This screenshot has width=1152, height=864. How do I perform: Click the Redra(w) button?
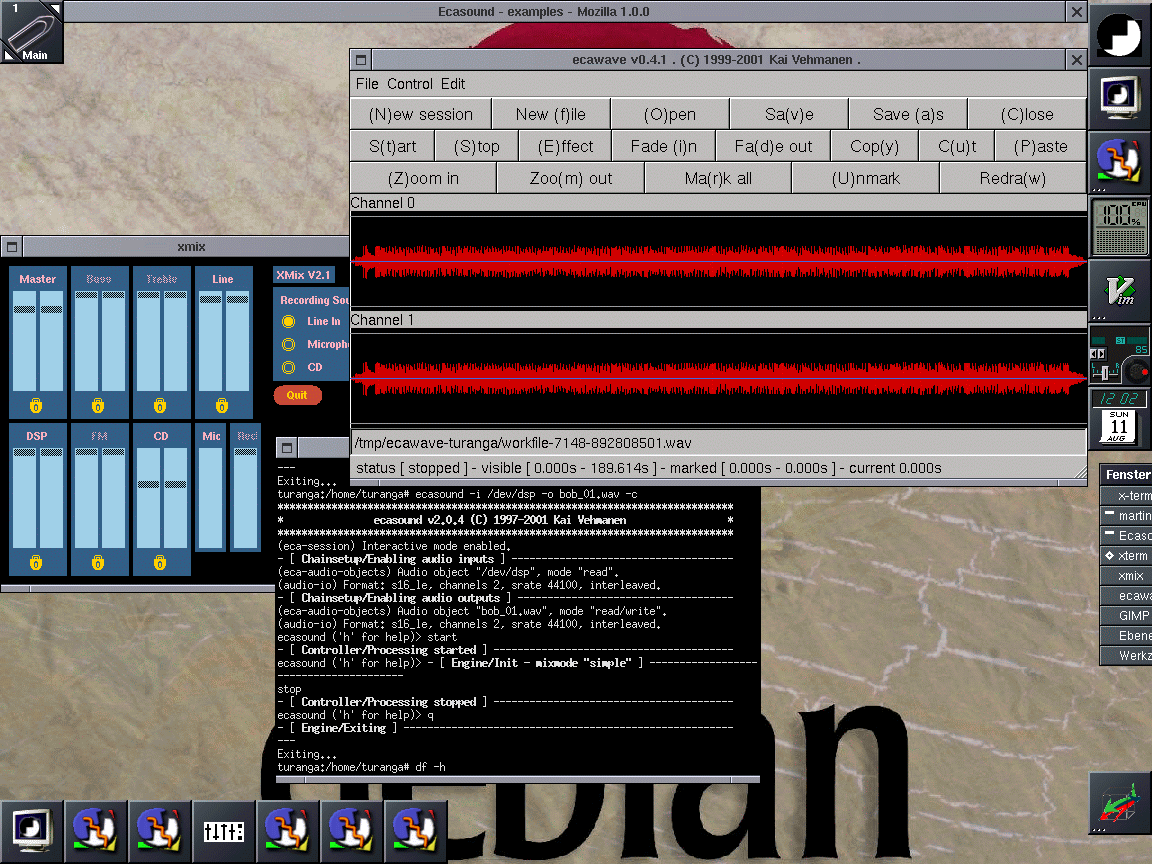click(1012, 179)
